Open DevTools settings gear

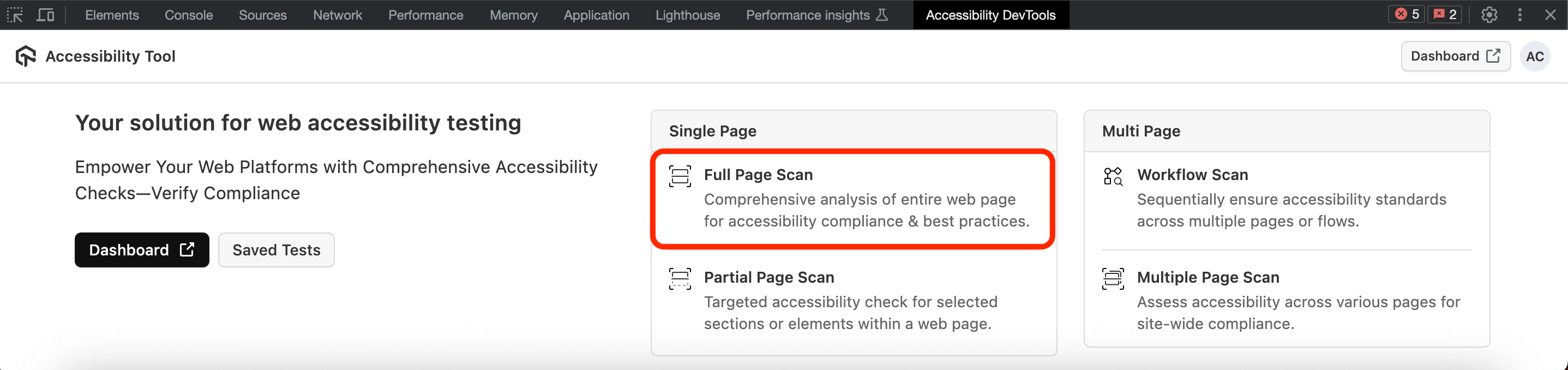pyautogui.click(x=1489, y=15)
